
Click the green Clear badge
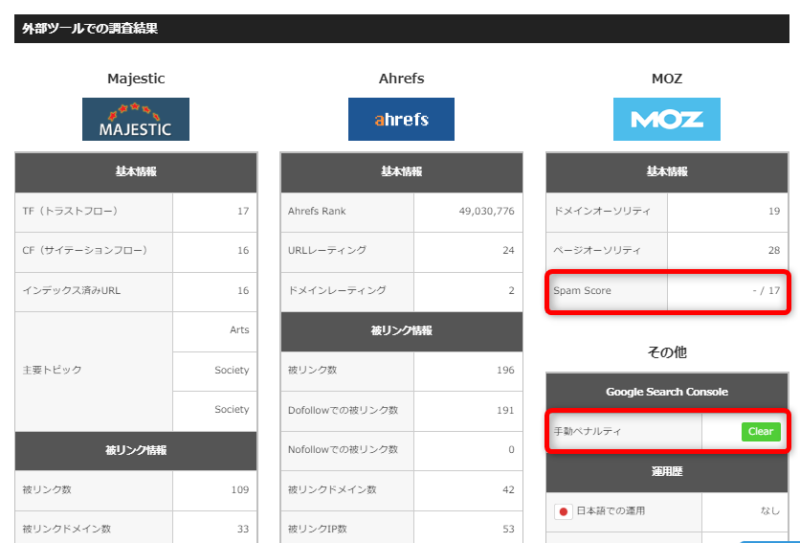(x=760, y=432)
